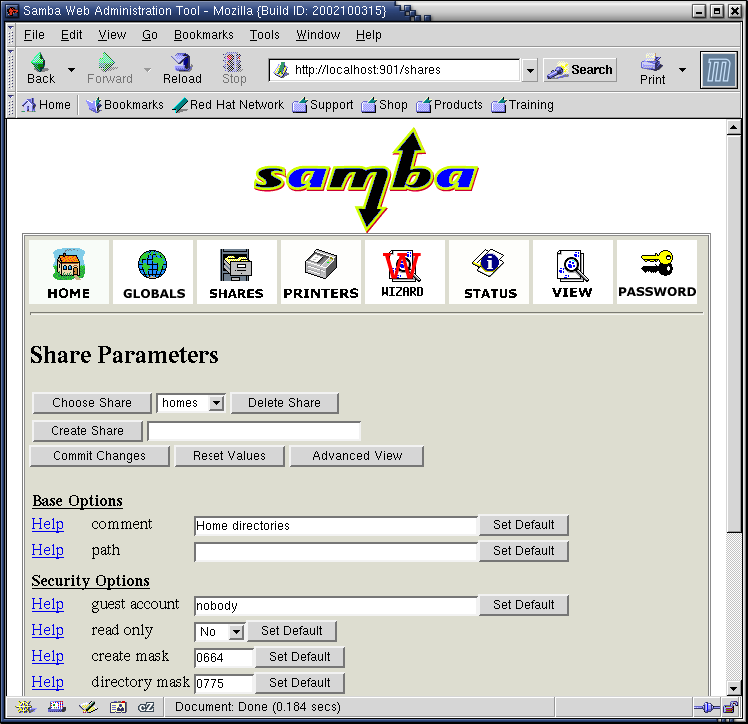This screenshot has height=724, width=748.
Task: Open the SHARES file cabinet icon
Action: (x=237, y=272)
